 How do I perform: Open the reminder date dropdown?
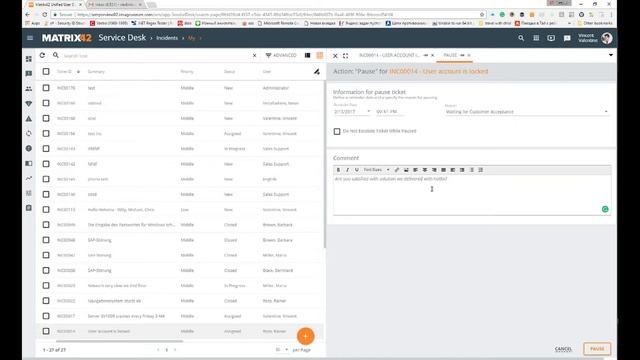click(368, 111)
